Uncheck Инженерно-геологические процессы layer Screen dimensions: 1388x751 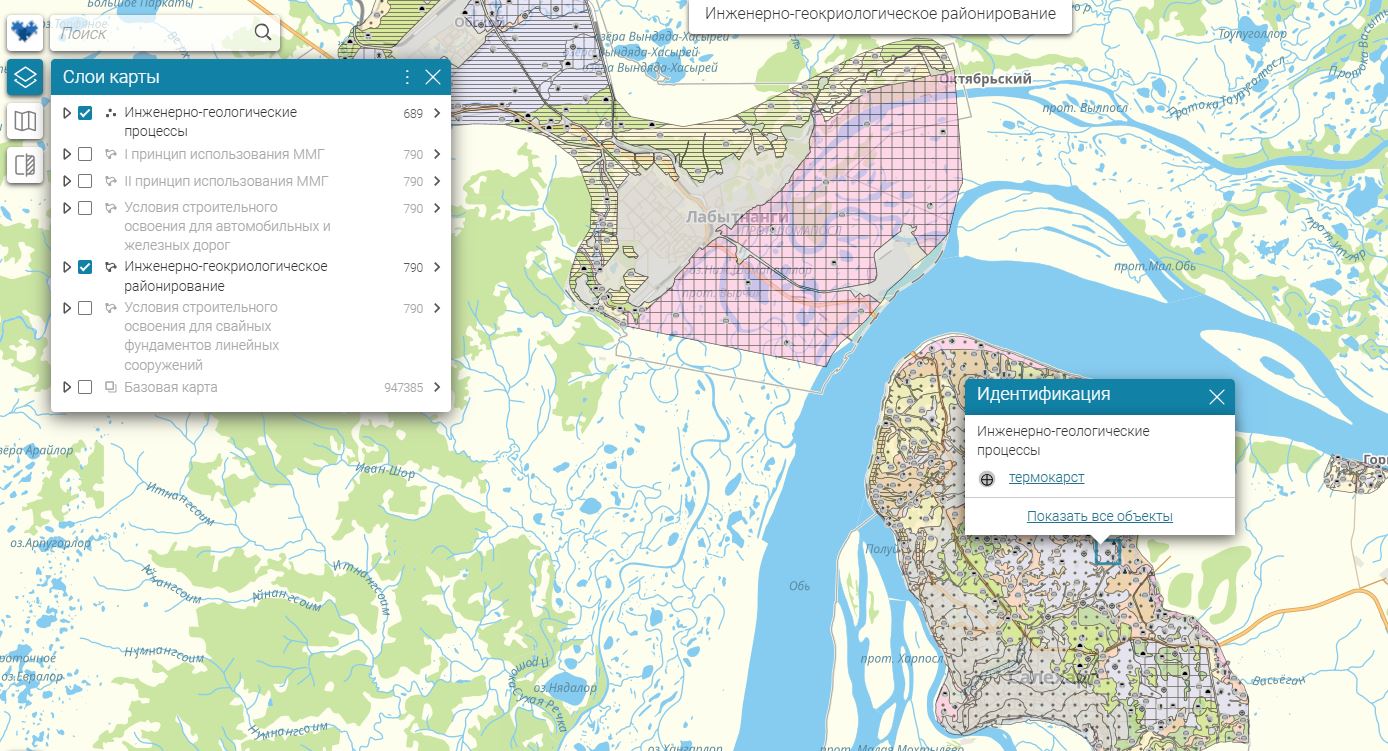85,113
